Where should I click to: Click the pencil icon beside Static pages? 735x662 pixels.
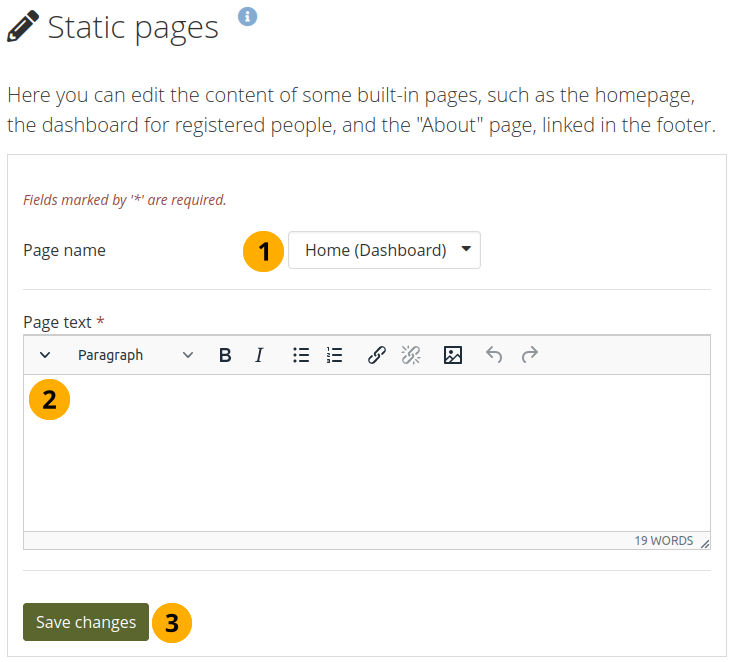click(x=23, y=27)
